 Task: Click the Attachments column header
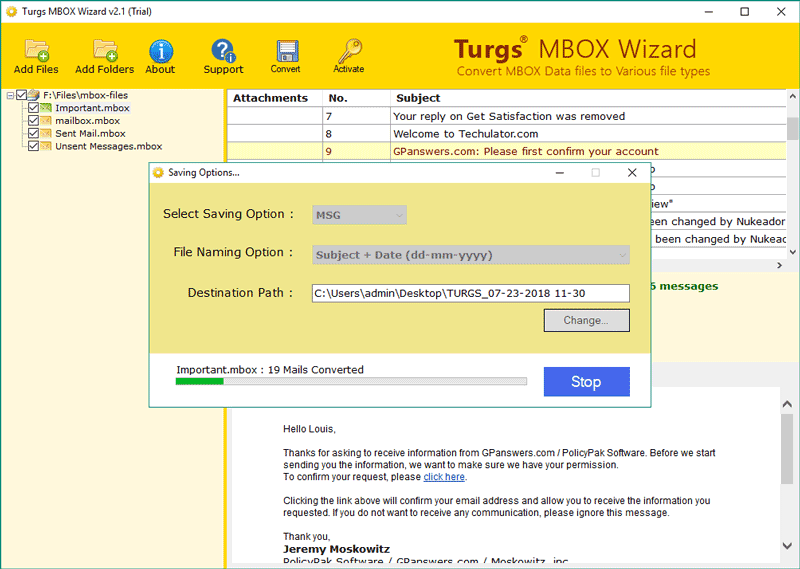point(274,98)
